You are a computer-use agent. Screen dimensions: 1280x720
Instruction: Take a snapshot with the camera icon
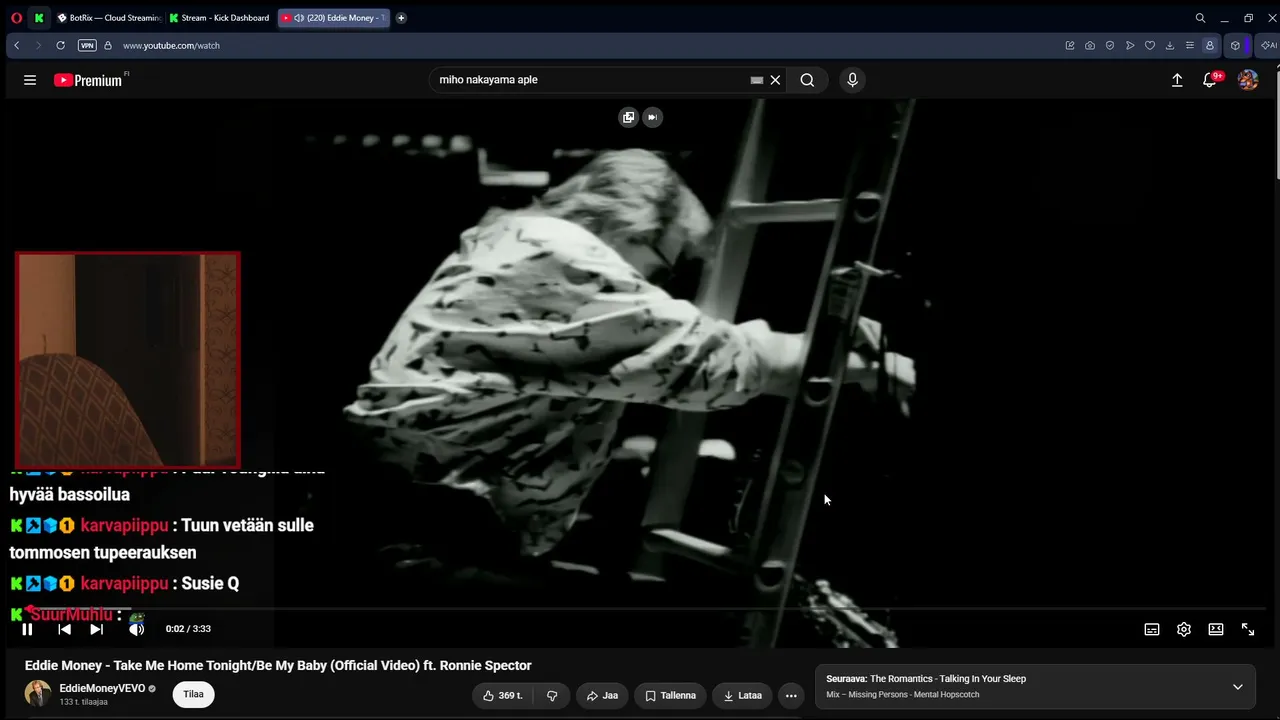[1090, 45]
